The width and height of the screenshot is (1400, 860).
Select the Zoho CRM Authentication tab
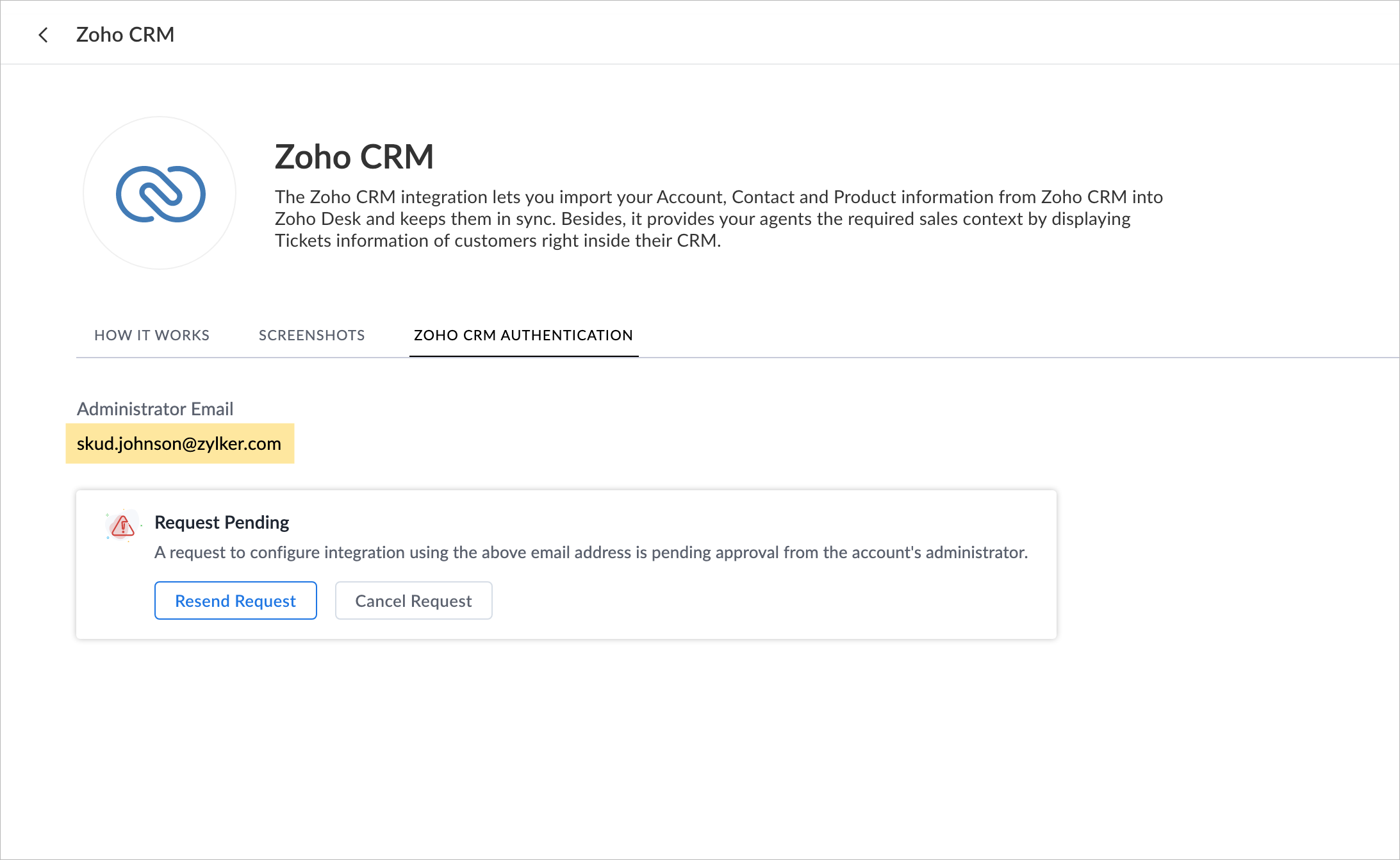point(523,335)
